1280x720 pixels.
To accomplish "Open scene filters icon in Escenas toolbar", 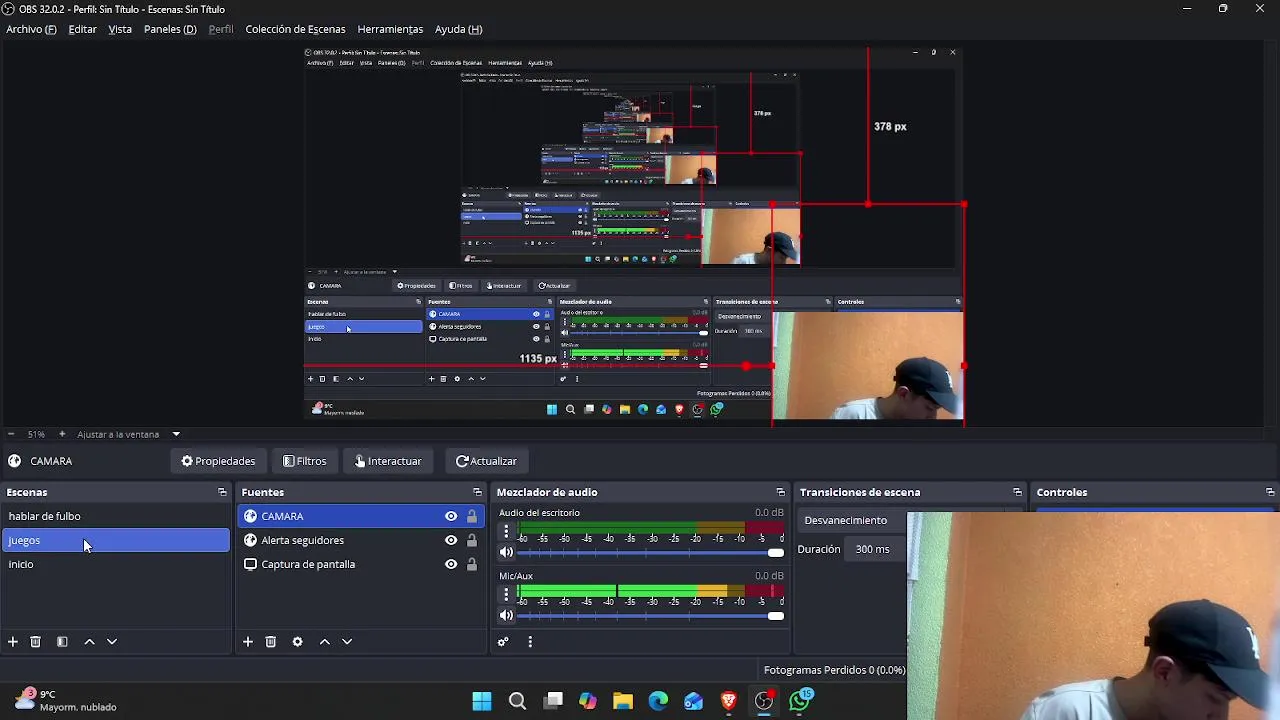I will coord(62,642).
